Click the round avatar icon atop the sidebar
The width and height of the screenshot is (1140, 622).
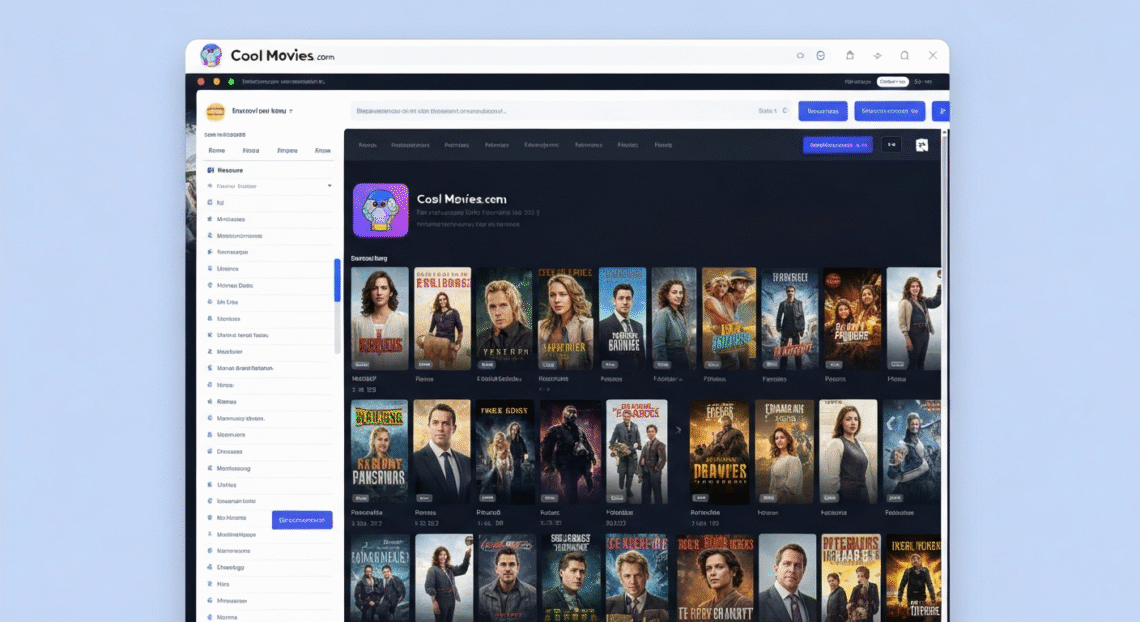pyautogui.click(x=215, y=111)
